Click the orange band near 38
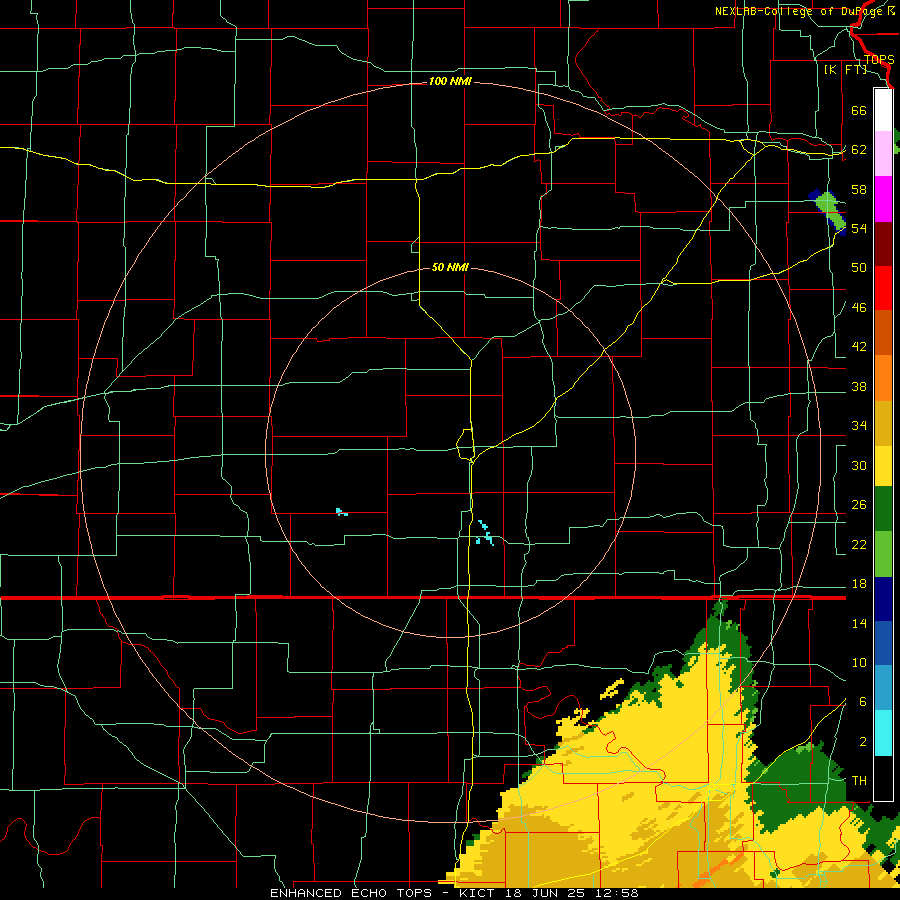 click(883, 378)
